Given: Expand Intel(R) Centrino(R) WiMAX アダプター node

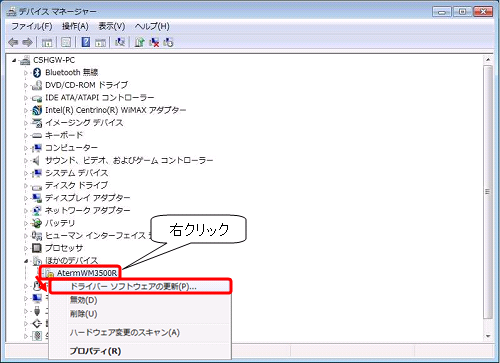Looking at the screenshot, I should pos(26,110).
